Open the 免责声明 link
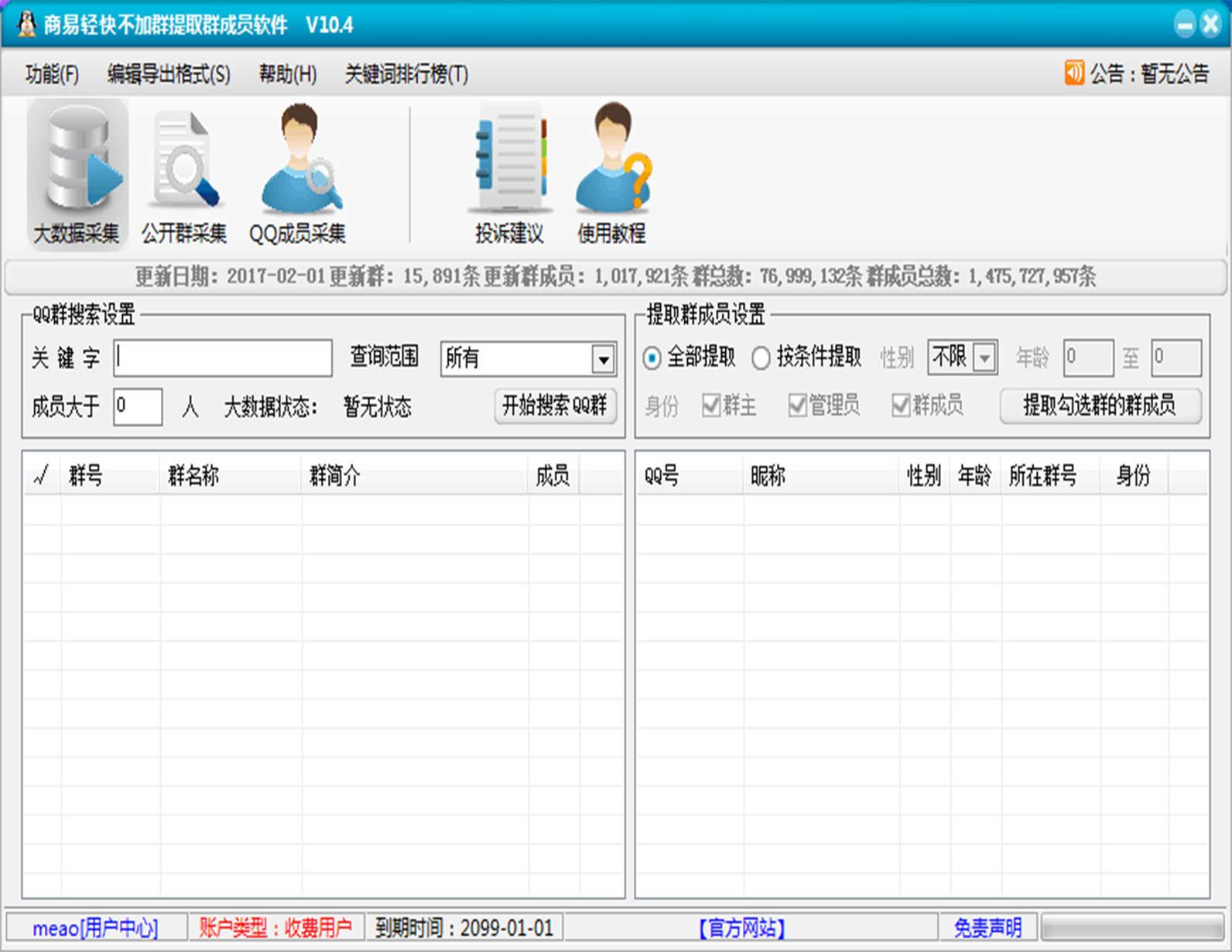 click(x=987, y=927)
